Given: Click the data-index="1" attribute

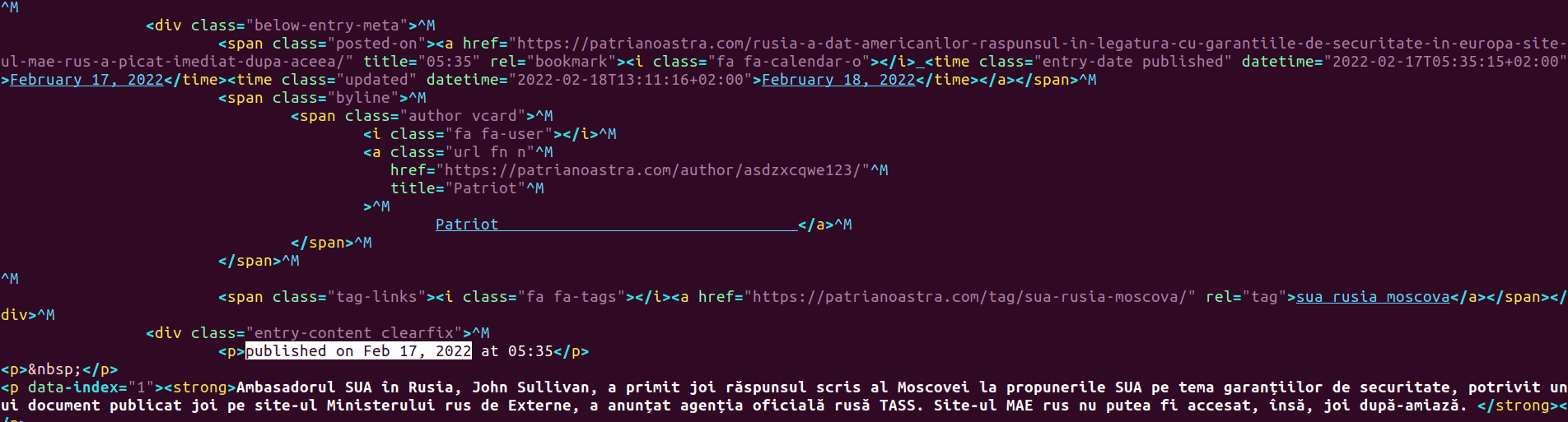Looking at the screenshot, I should pyautogui.click(x=91, y=387).
